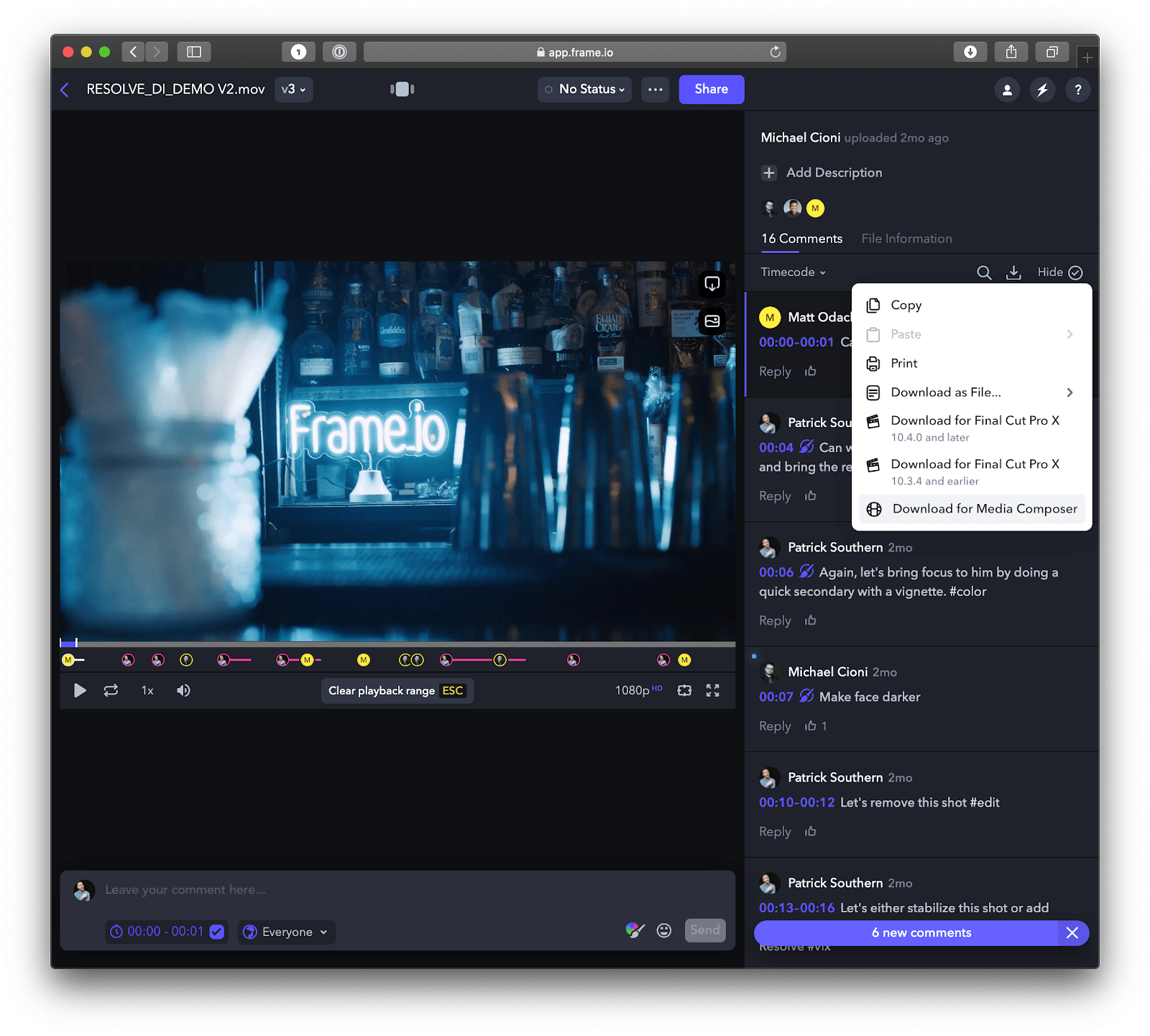Open the help question mark icon
Image resolution: width=1150 pixels, height=1036 pixels.
click(x=1077, y=89)
